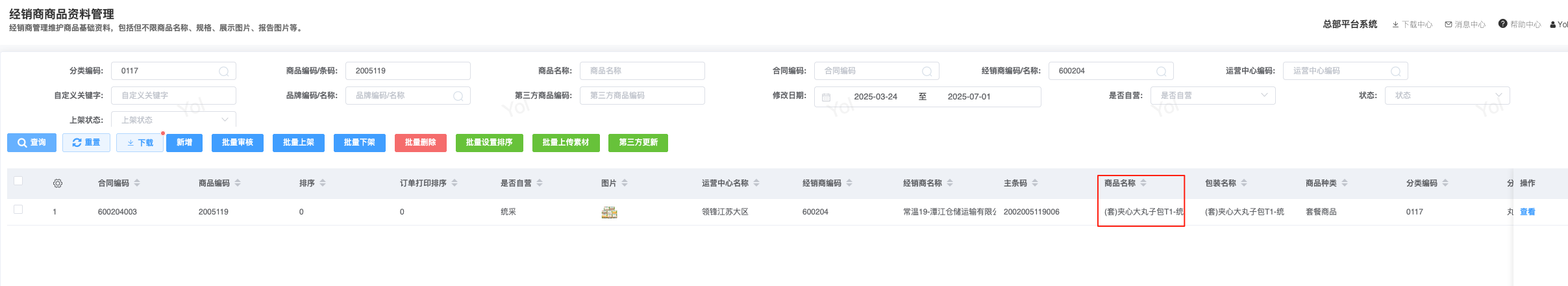The height and width of the screenshot is (286, 1568).
Task: Click the red 批量删除 button
Action: pos(420,142)
